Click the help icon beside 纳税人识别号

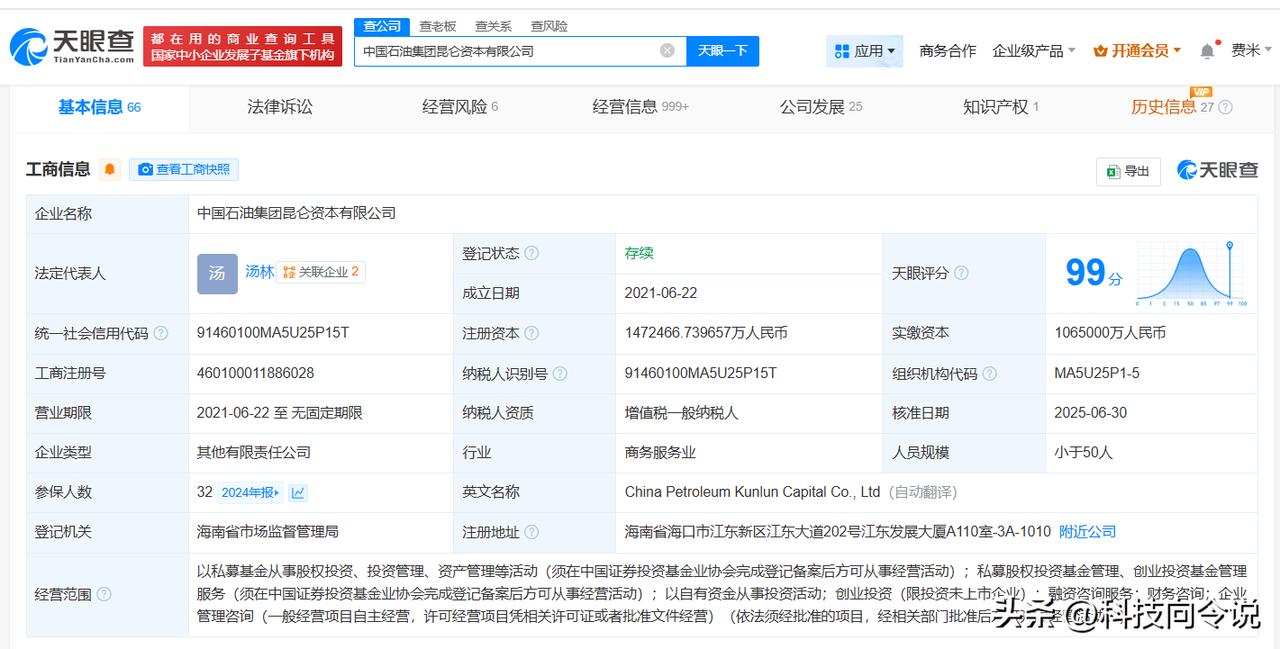(x=560, y=373)
